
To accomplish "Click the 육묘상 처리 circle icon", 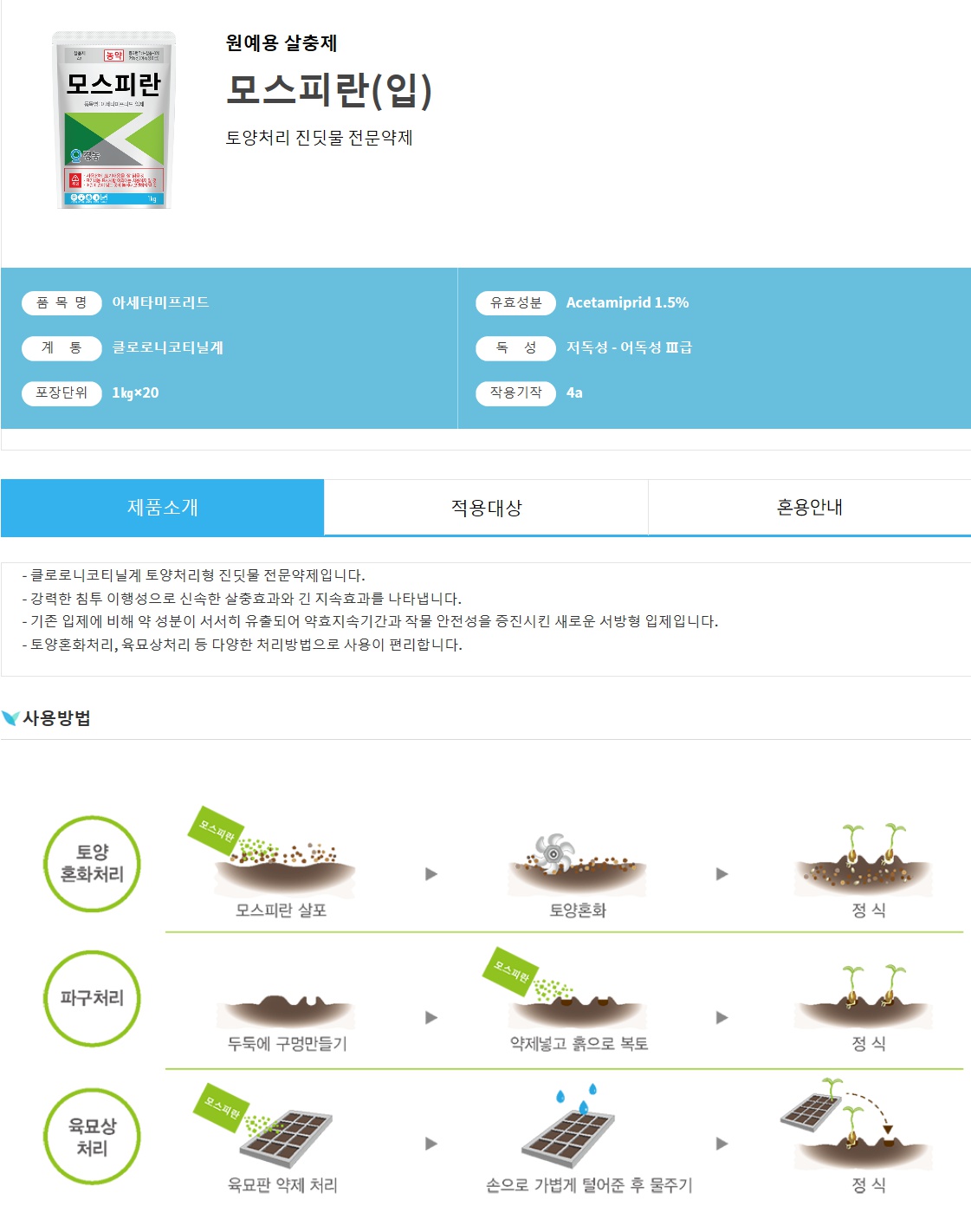I will 92,1137.
